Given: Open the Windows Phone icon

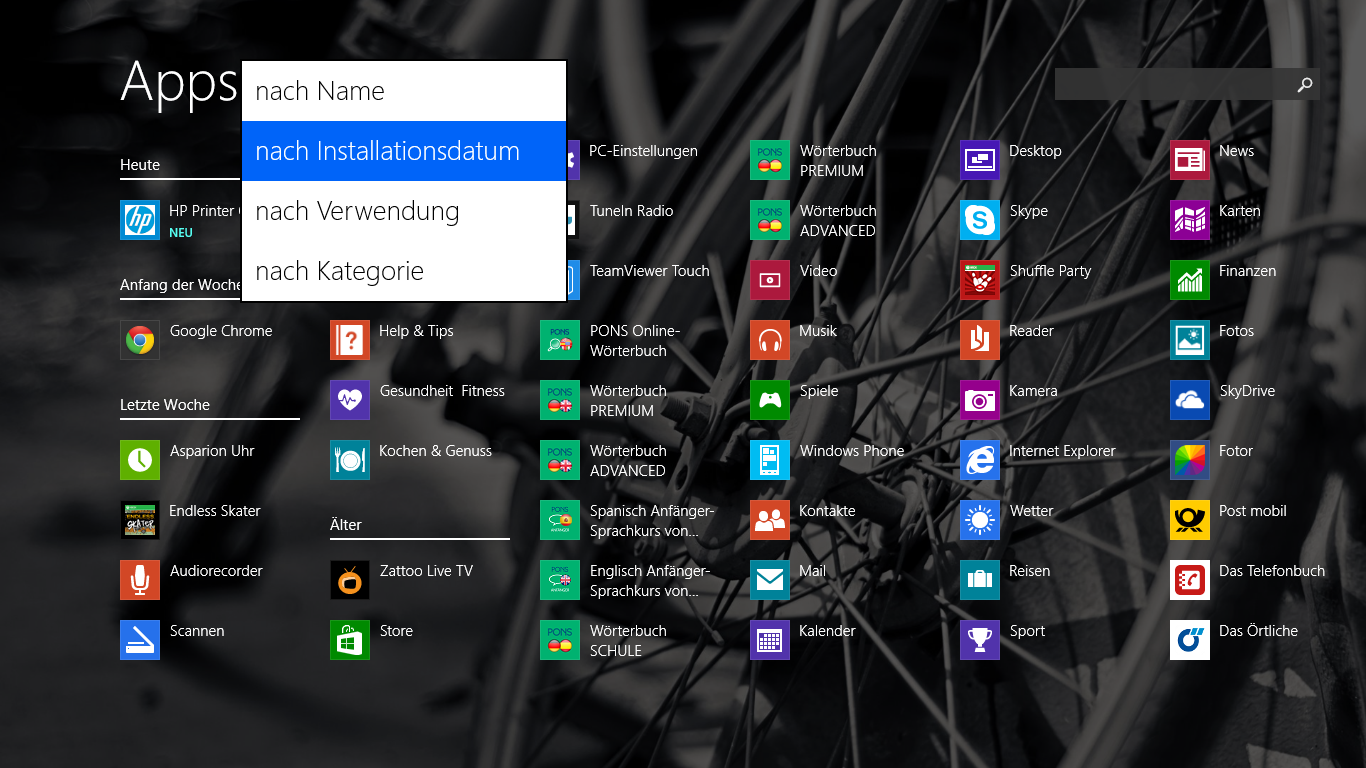Looking at the screenshot, I should coord(770,460).
